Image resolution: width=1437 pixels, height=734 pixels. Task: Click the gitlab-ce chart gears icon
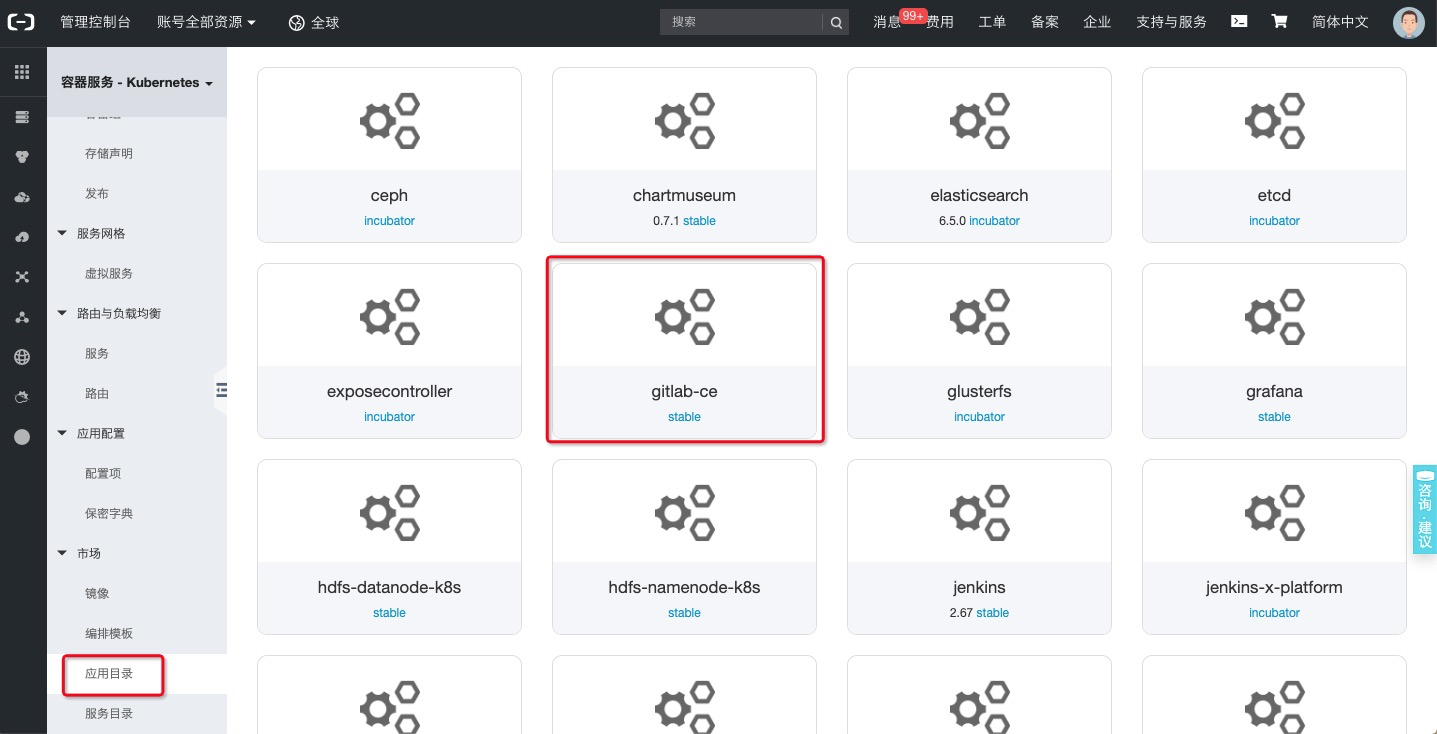(x=684, y=317)
